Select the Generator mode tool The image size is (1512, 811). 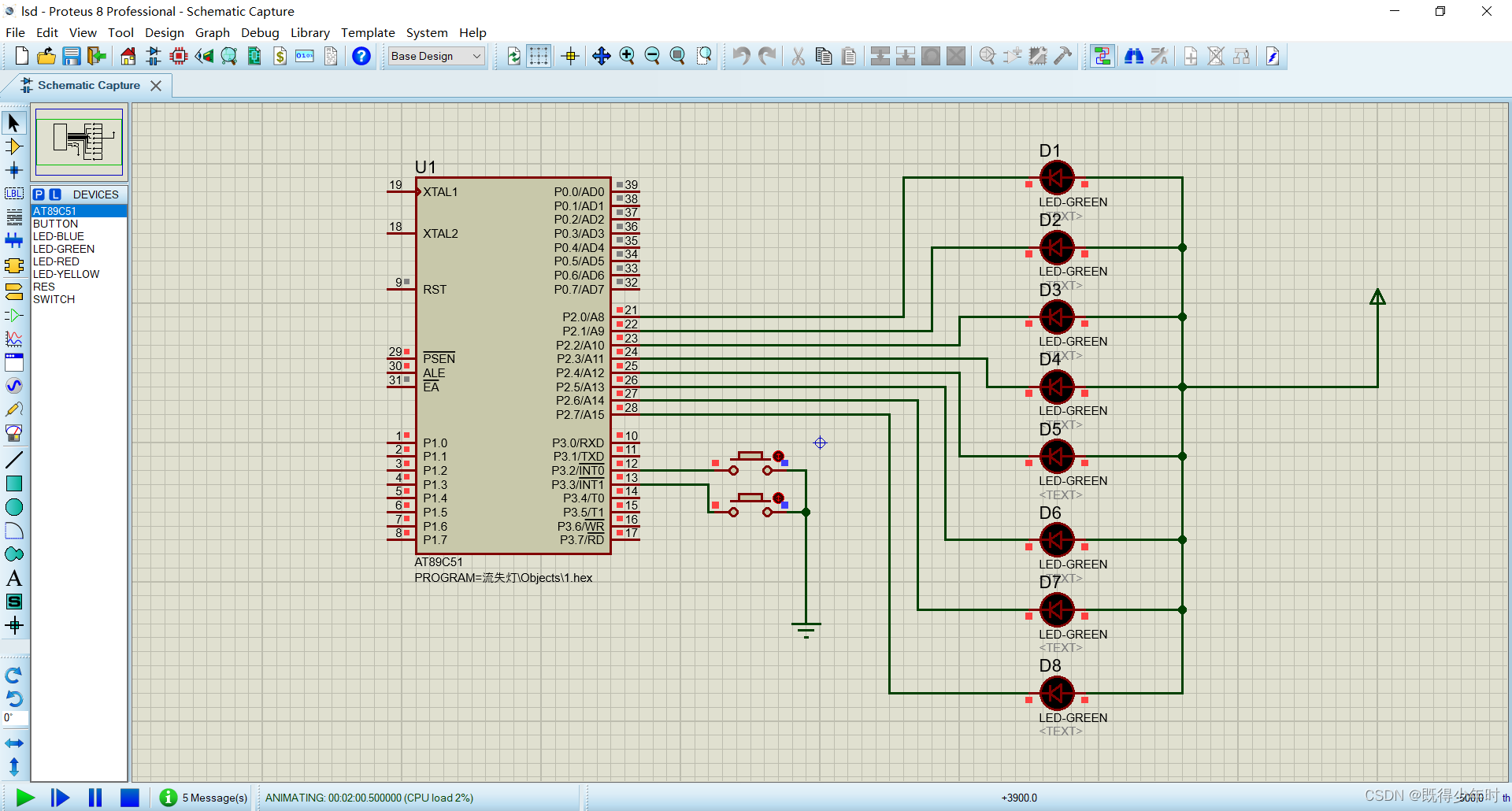point(14,386)
